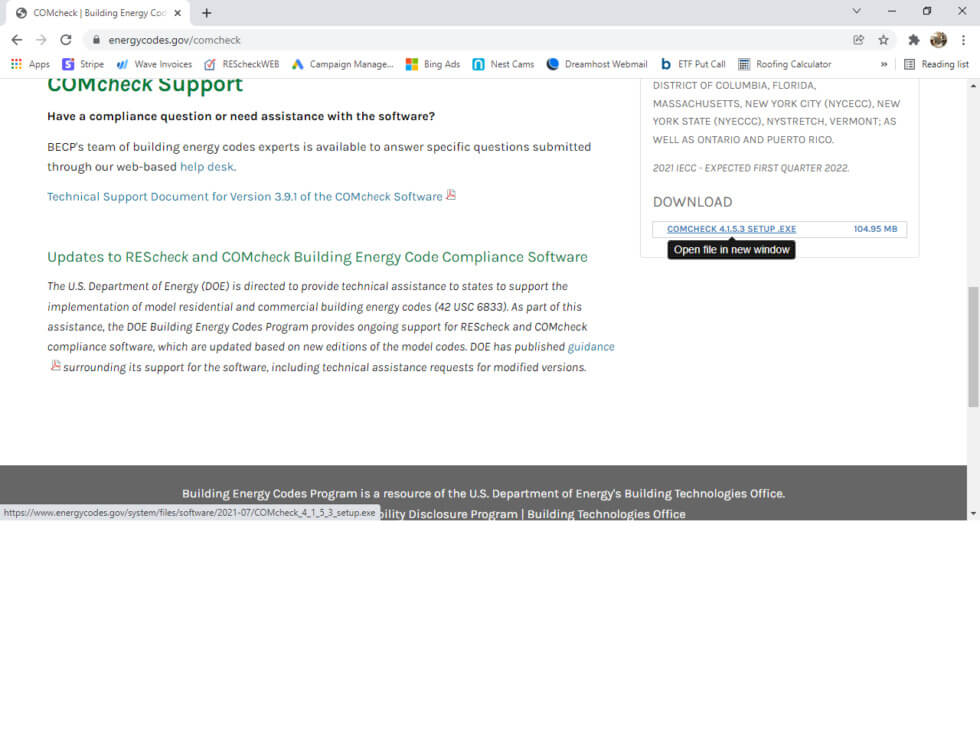Image resolution: width=980 pixels, height=753 pixels.
Task: View site information via the padlock icon
Action: [x=94, y=40]
